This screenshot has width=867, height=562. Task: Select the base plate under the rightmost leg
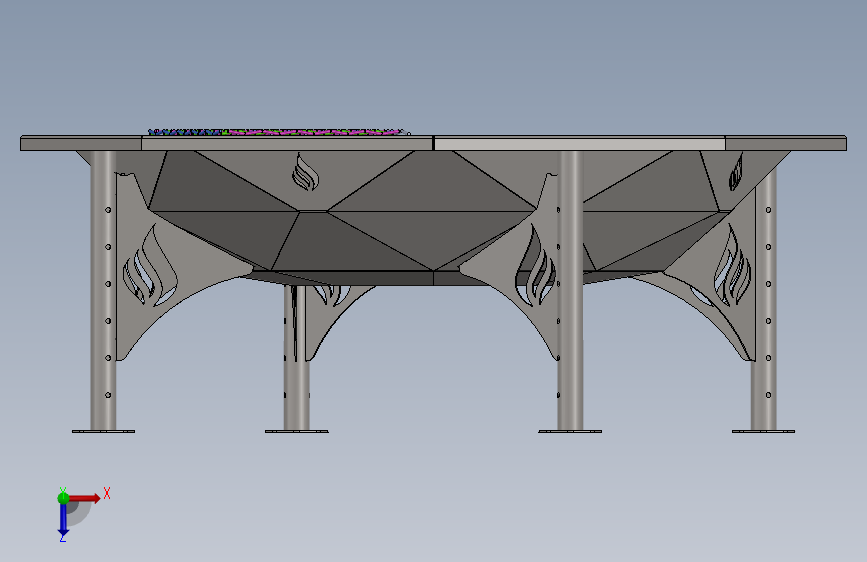[763, 431]
